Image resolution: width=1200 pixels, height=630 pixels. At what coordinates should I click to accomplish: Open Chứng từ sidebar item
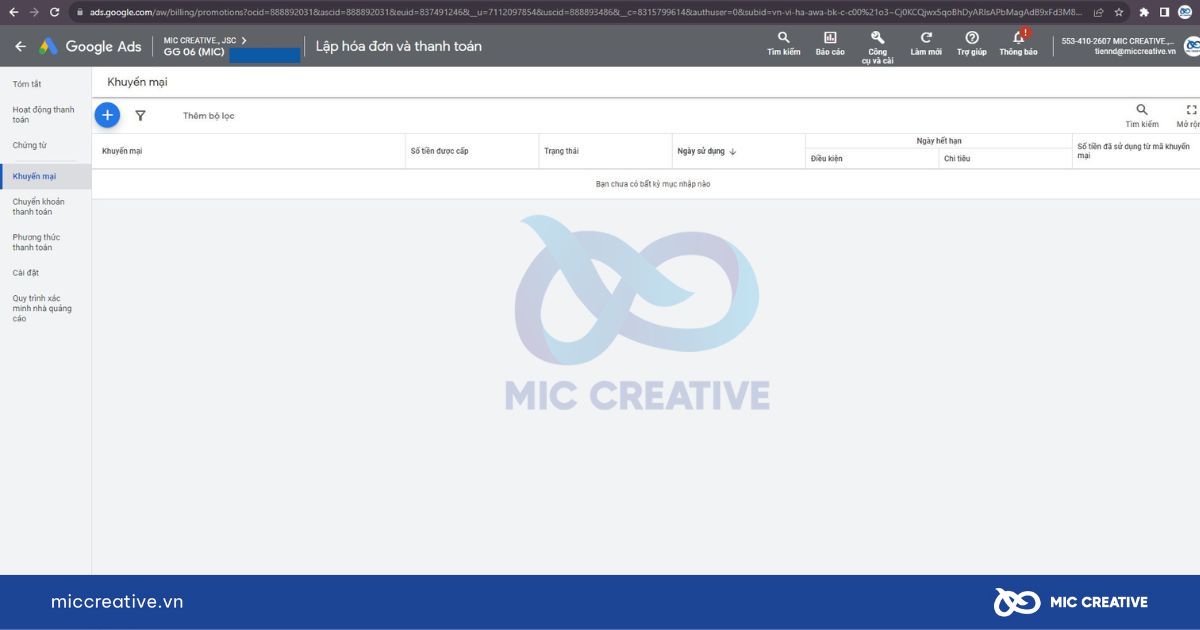pos(30,145)
